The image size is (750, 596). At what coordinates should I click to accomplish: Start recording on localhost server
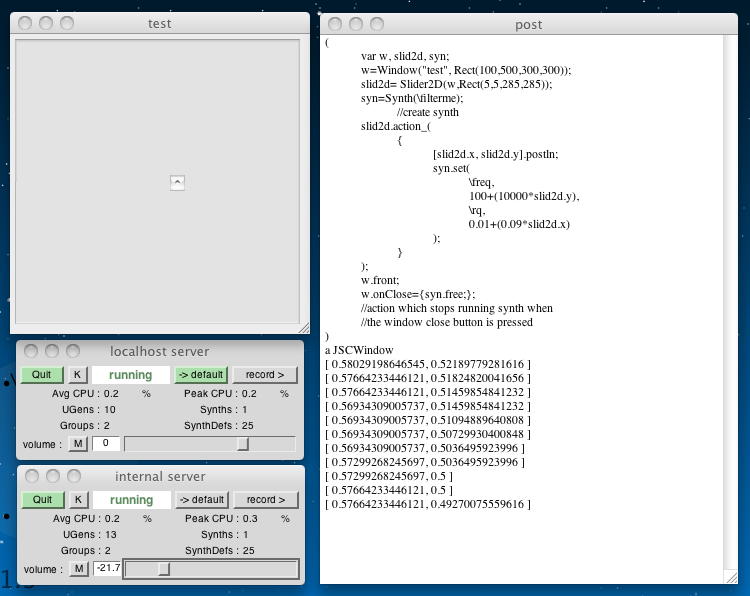click(x=265, y=375)
